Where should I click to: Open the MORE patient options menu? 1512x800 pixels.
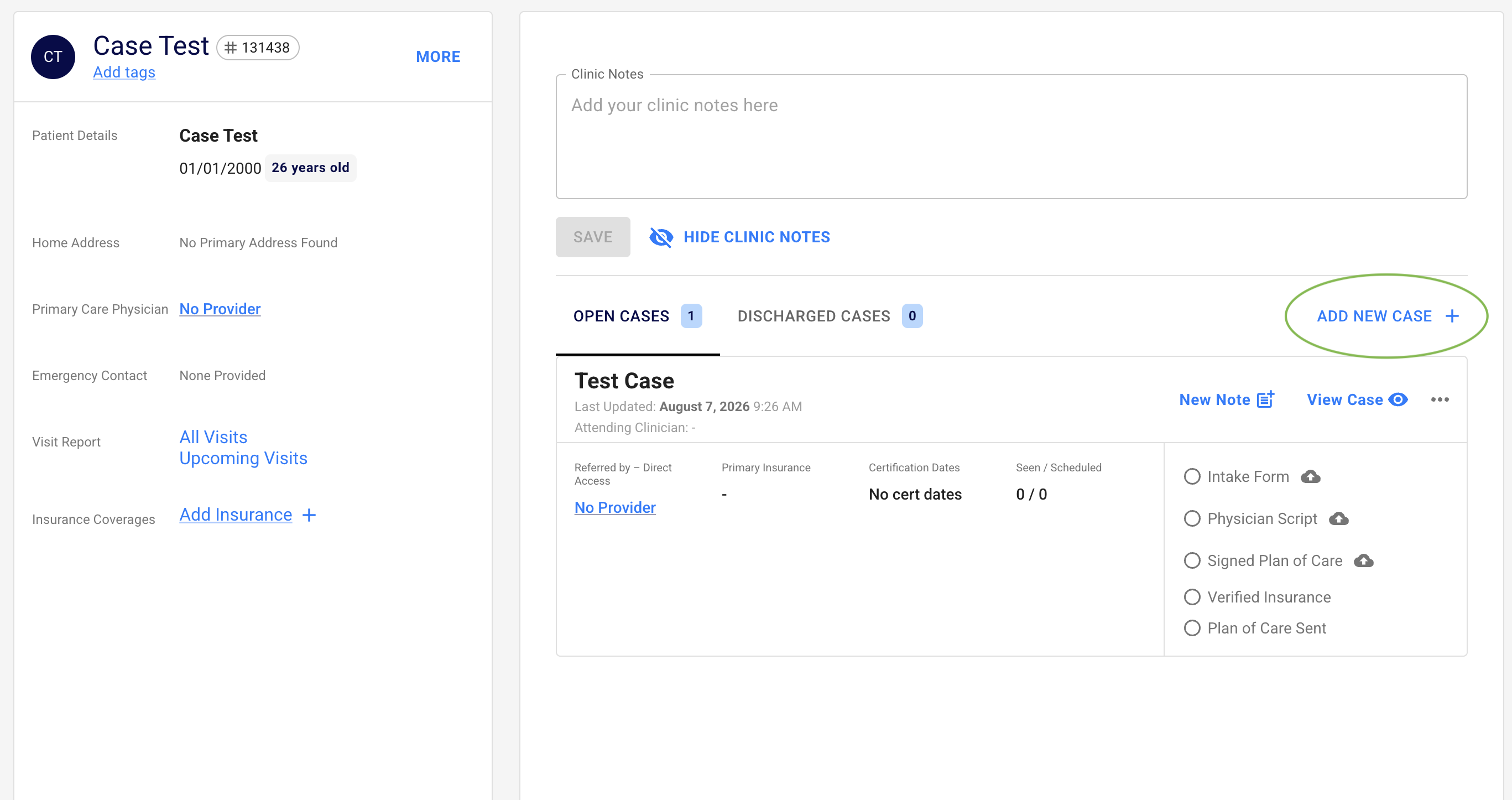point(438,57)
